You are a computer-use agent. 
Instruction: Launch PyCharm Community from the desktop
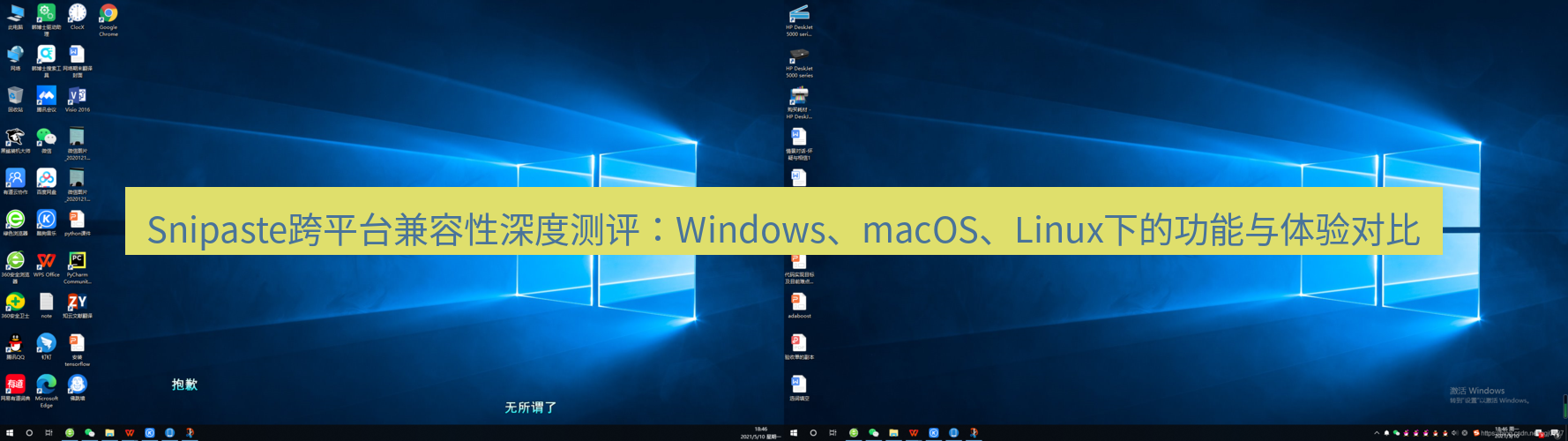coord(78,267)
